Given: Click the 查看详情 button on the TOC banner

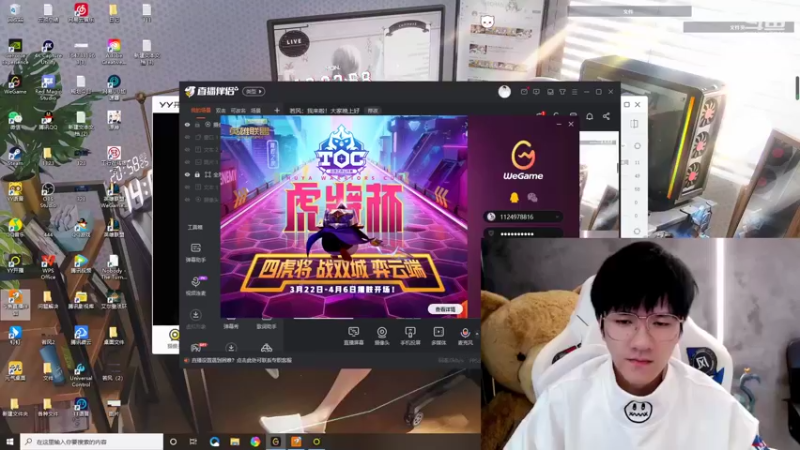Looking at the screenshot, I should (x=445, y=309).
